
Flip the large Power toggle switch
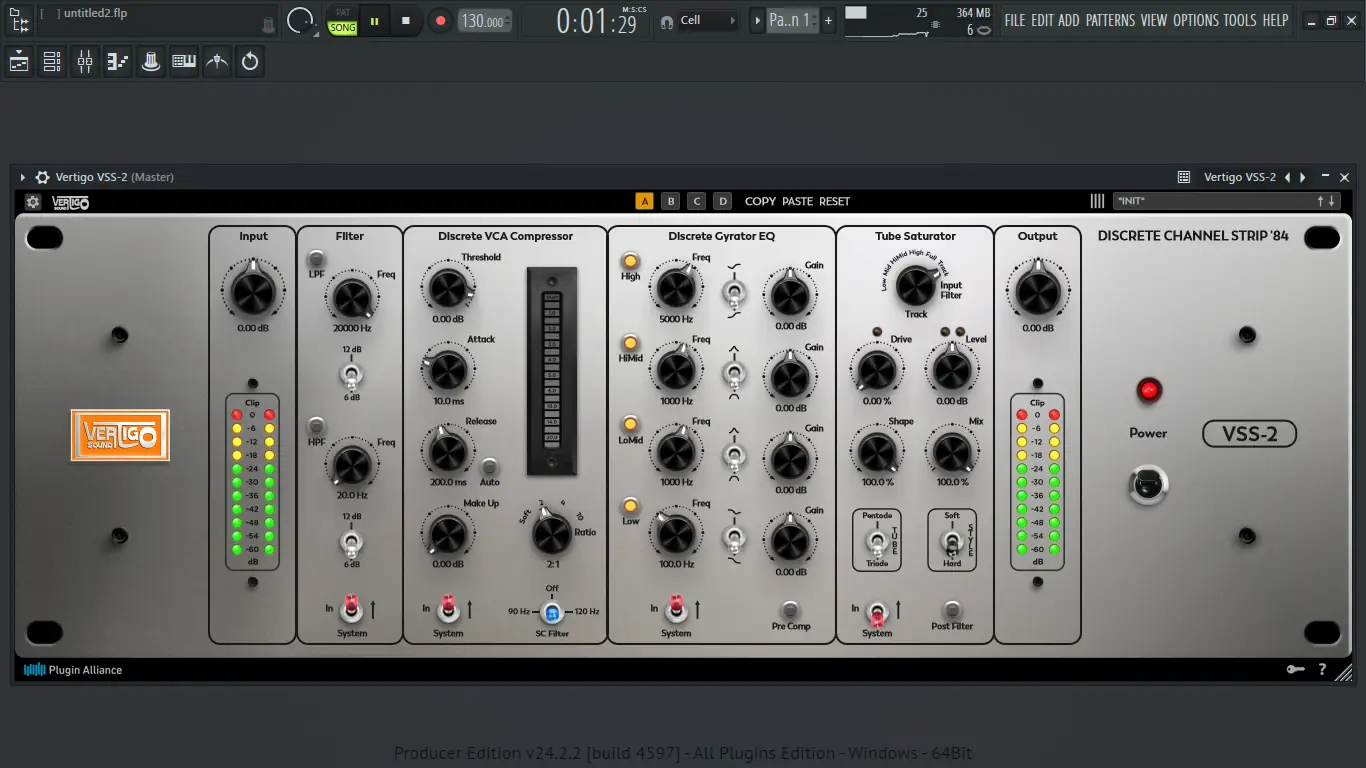(x=1148, y=485)
